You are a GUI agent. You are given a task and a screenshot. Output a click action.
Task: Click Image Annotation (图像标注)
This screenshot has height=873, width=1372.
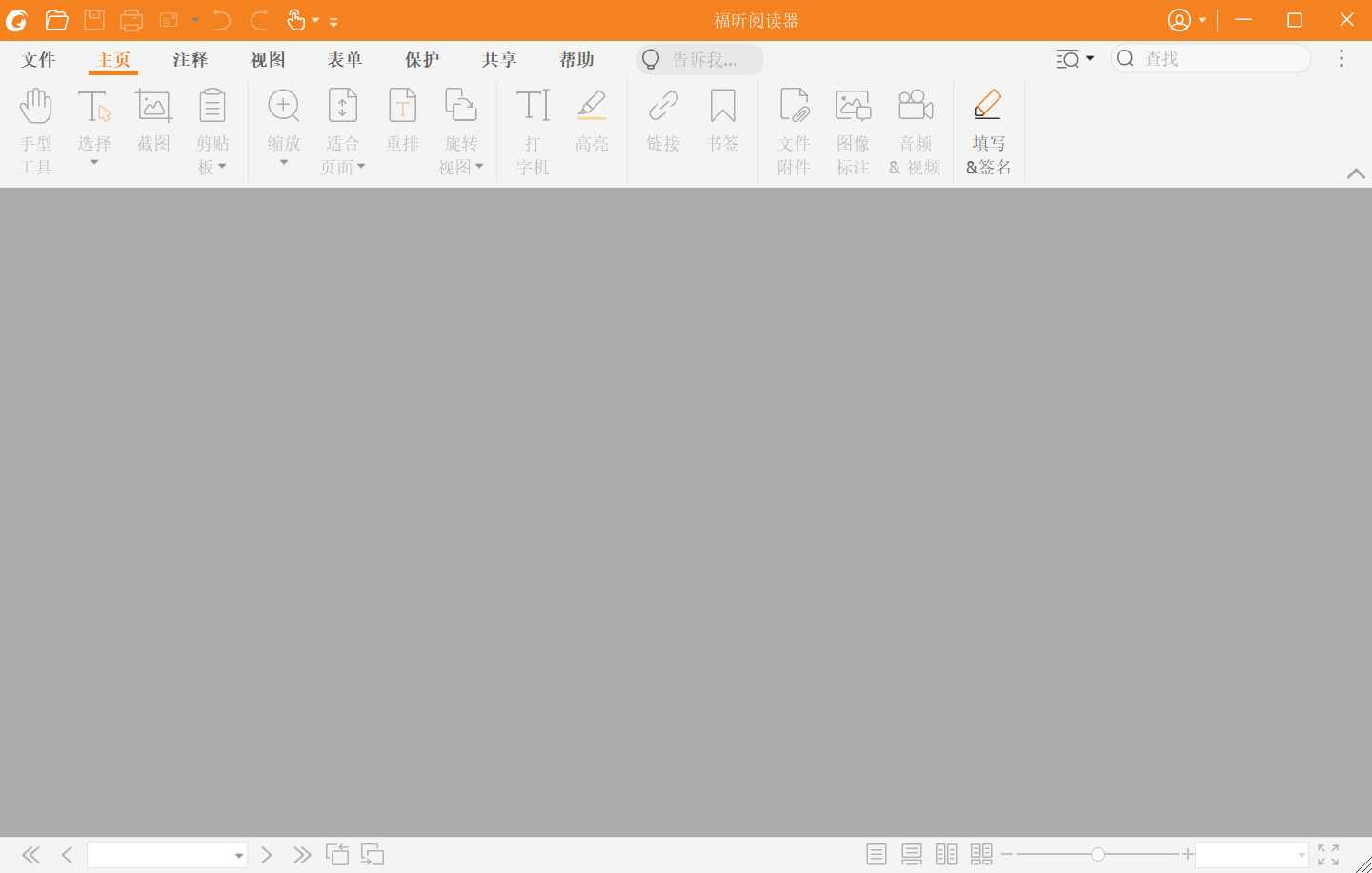click(853, 132)
